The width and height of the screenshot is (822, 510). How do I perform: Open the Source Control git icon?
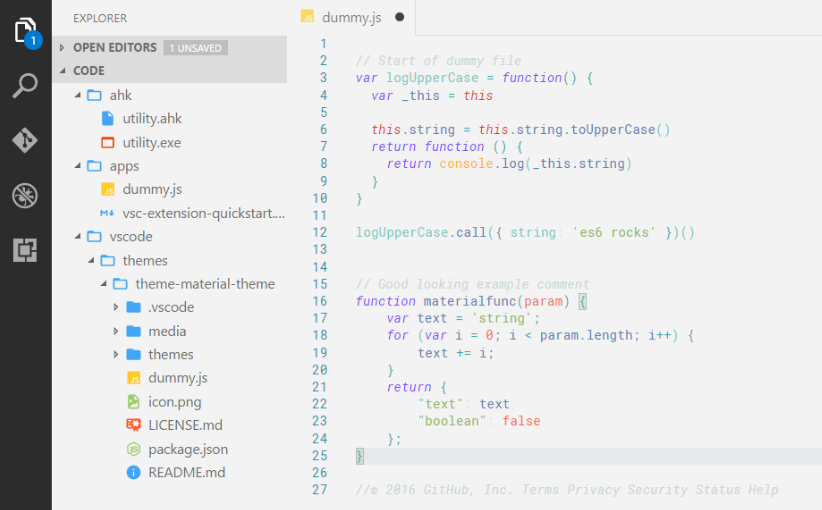25,140
